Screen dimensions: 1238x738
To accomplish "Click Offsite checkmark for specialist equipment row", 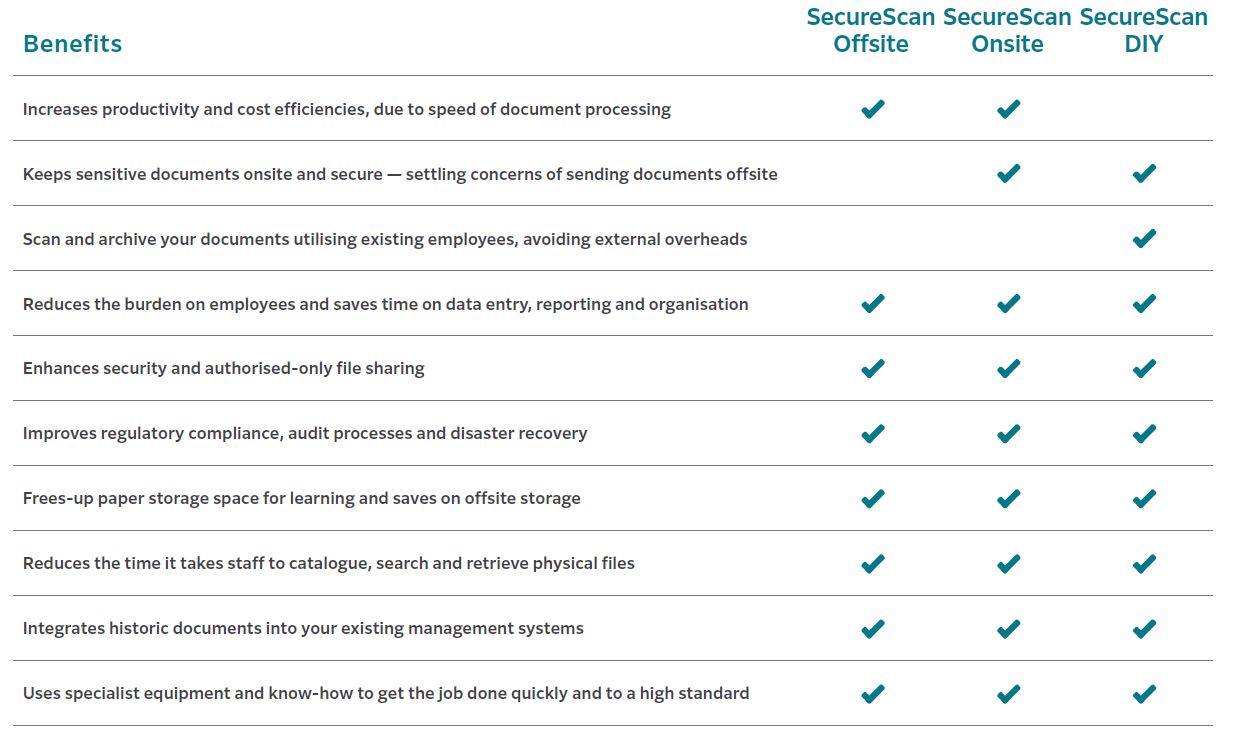I will coord(872,694).
